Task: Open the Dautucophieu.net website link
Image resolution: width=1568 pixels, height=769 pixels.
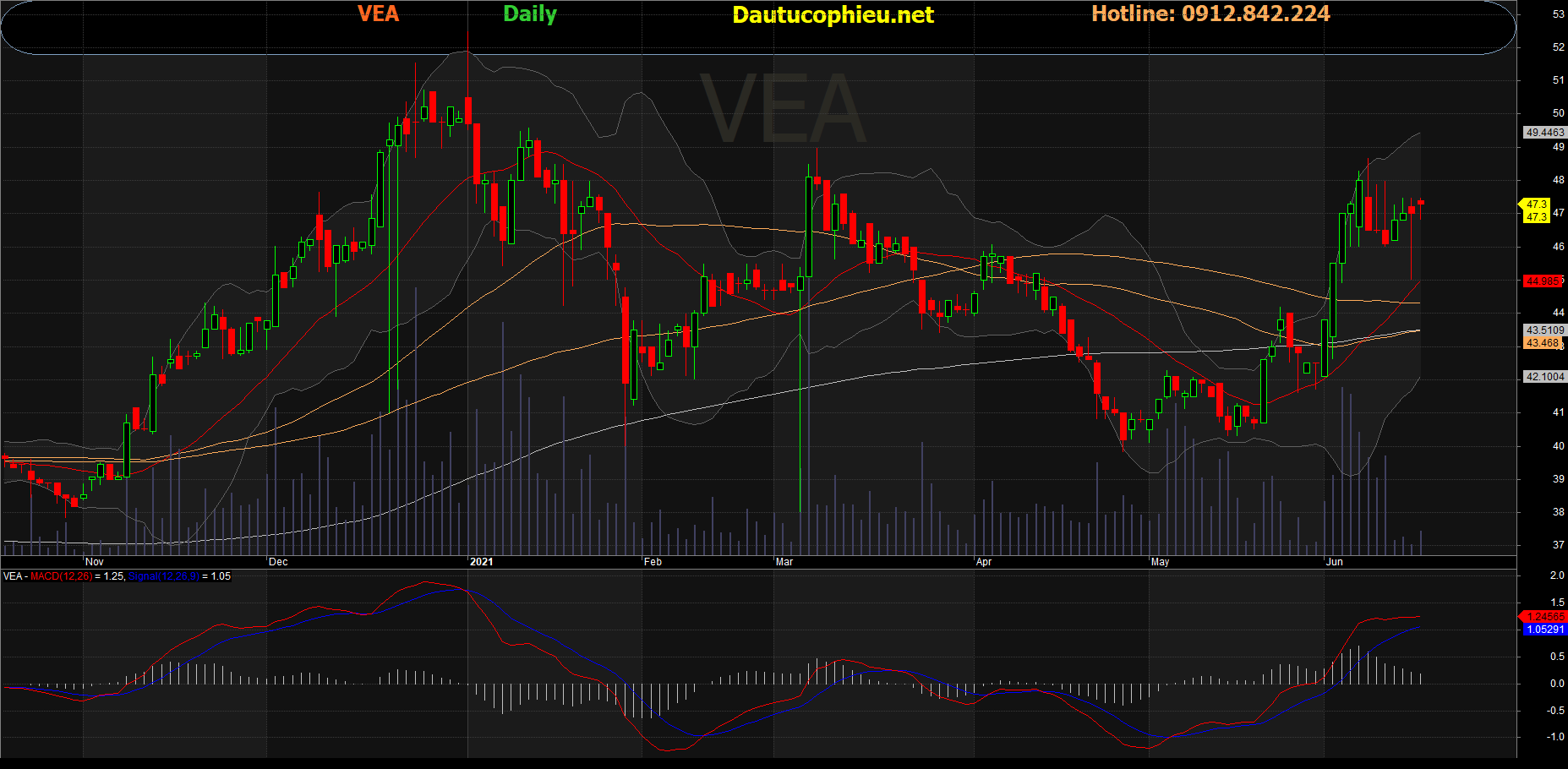Action: point(833,15)
